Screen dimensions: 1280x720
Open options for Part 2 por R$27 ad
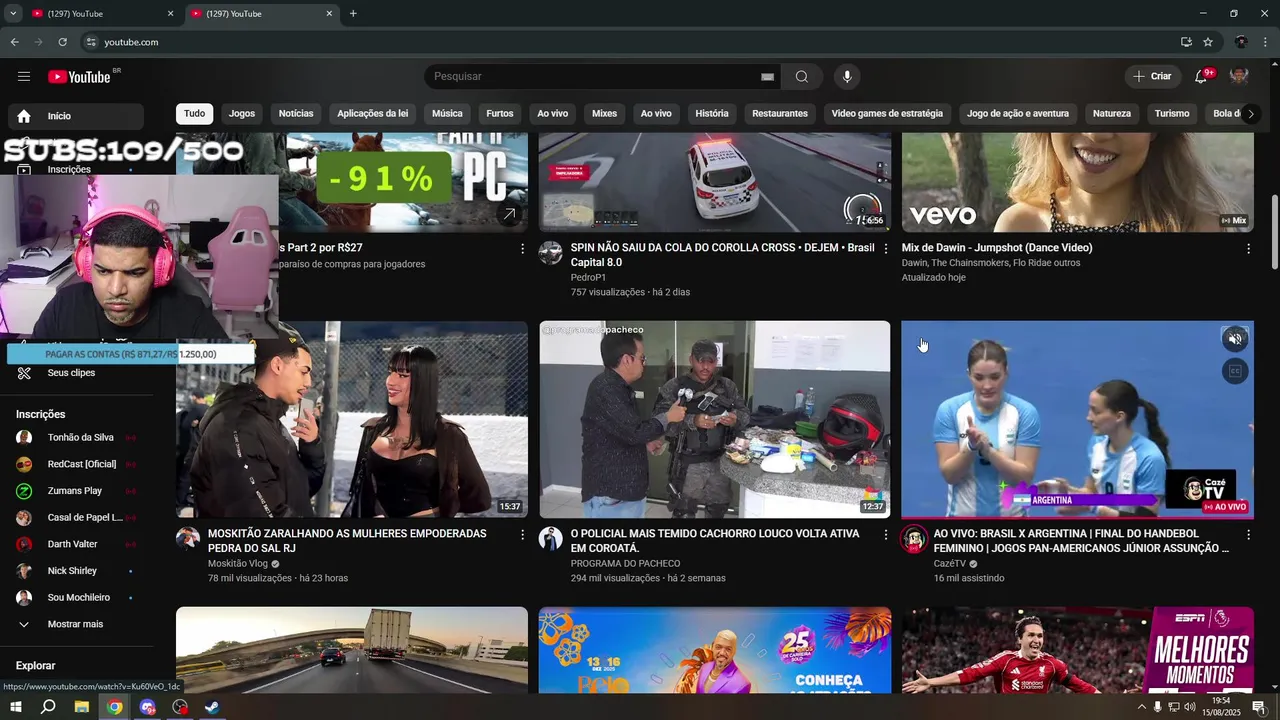(x=522, y=248)
